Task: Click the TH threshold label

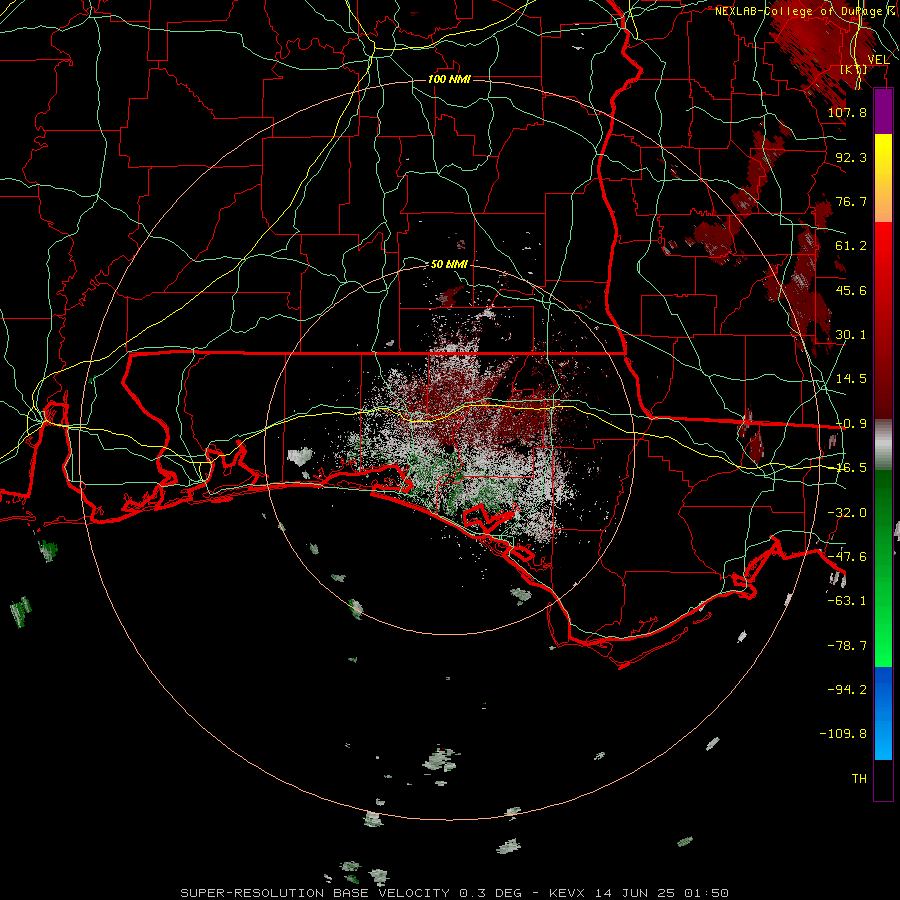Action: 859,779
